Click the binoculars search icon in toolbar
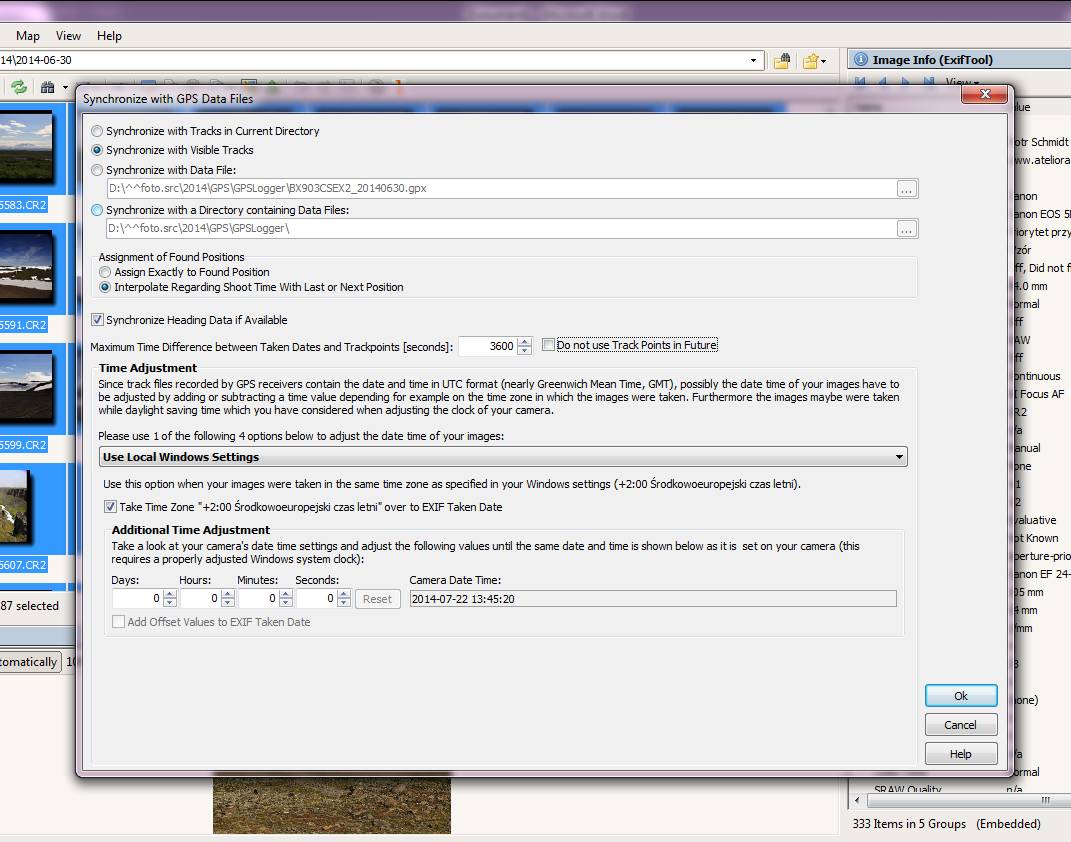 tap(47, 87)
